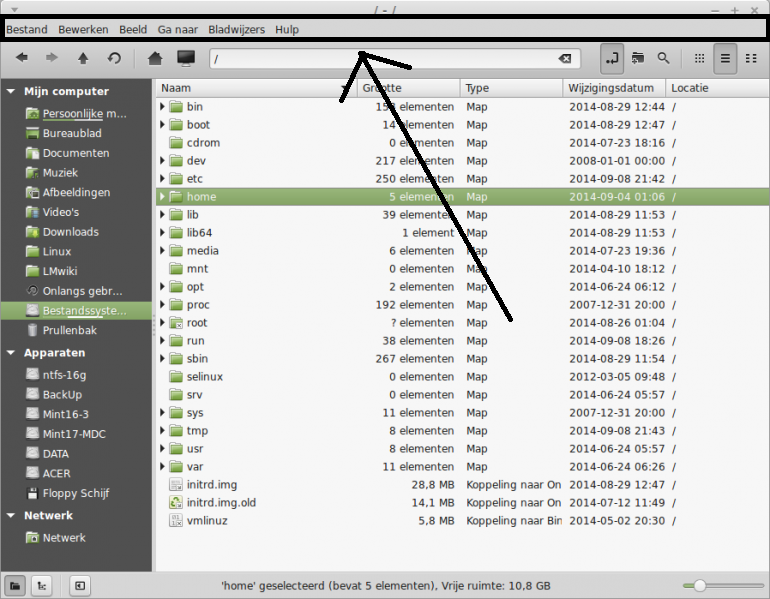
Task: Open the Bestand menu
Action: (27, 29)
